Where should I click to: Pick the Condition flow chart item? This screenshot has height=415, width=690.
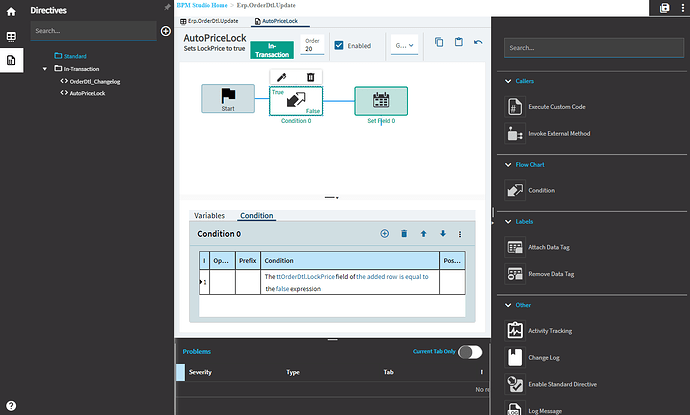[530, 191]
